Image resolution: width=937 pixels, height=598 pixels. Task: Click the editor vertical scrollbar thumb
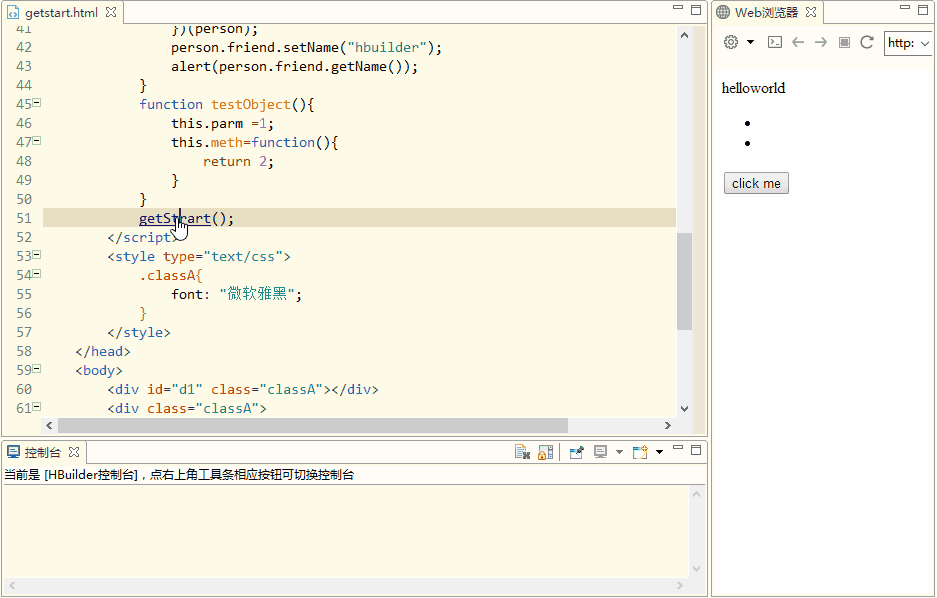(x=684, y=281)
